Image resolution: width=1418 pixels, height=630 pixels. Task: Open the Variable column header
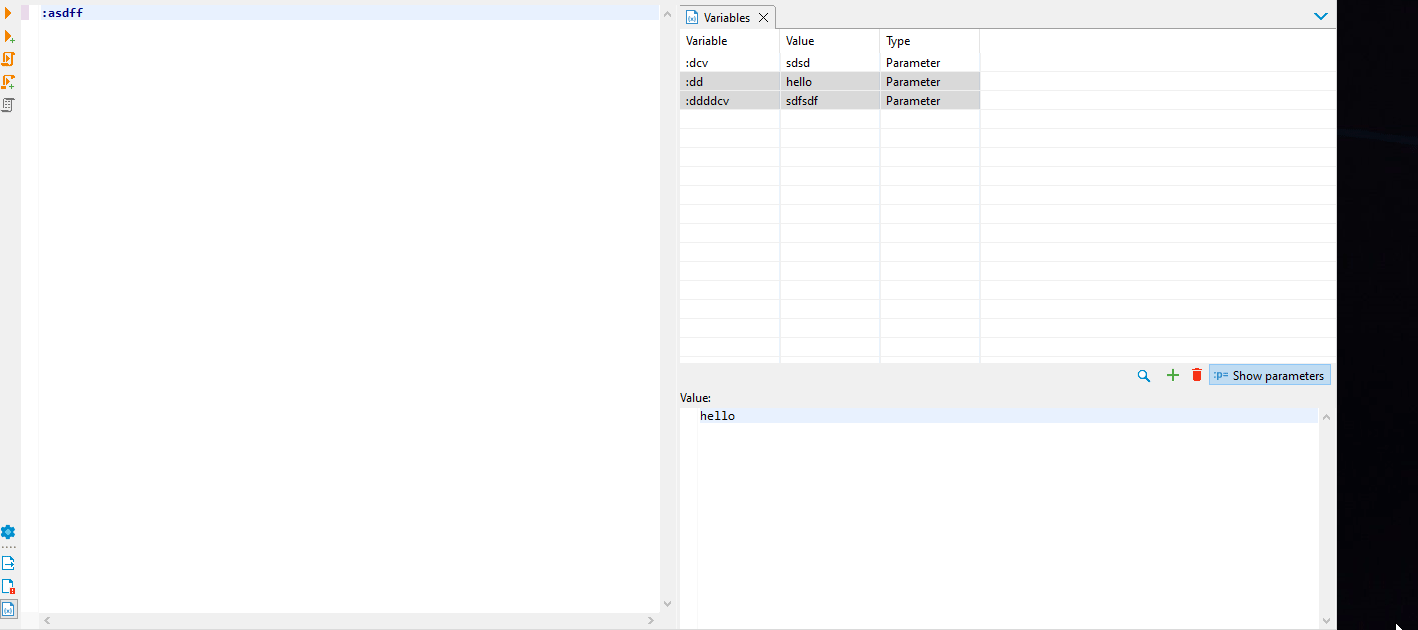[706, 41]
